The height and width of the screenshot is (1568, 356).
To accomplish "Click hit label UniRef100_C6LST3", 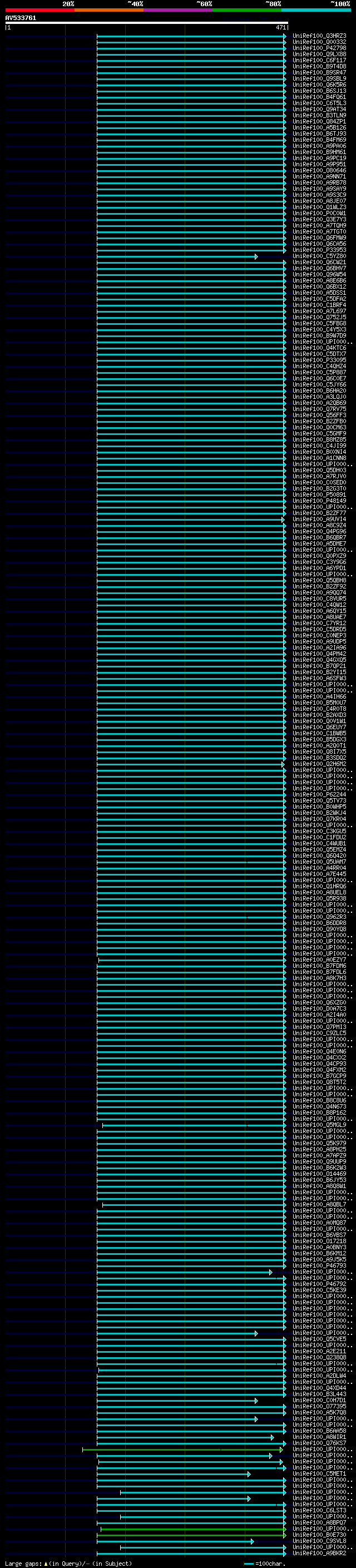I will point(319,1510).
